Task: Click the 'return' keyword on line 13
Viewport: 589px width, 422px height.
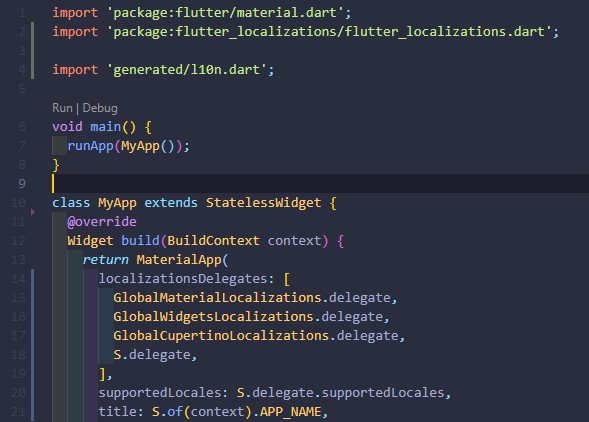Action: 106,260
